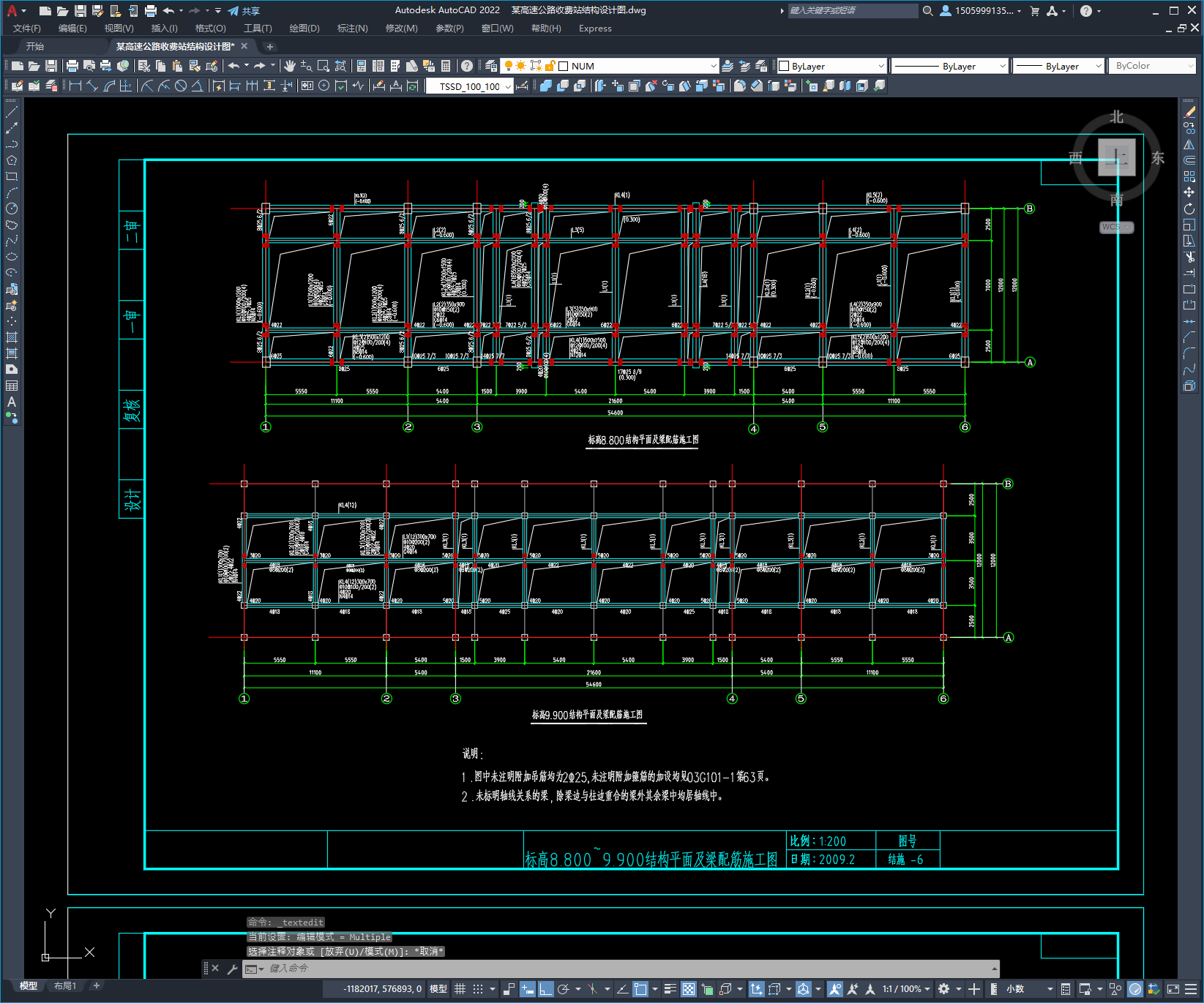Viewport: 1204px width, 1003px height.
Task: Click the search magnifier icon in title bar
Action: pyautogui.click(x=928, y=11)
